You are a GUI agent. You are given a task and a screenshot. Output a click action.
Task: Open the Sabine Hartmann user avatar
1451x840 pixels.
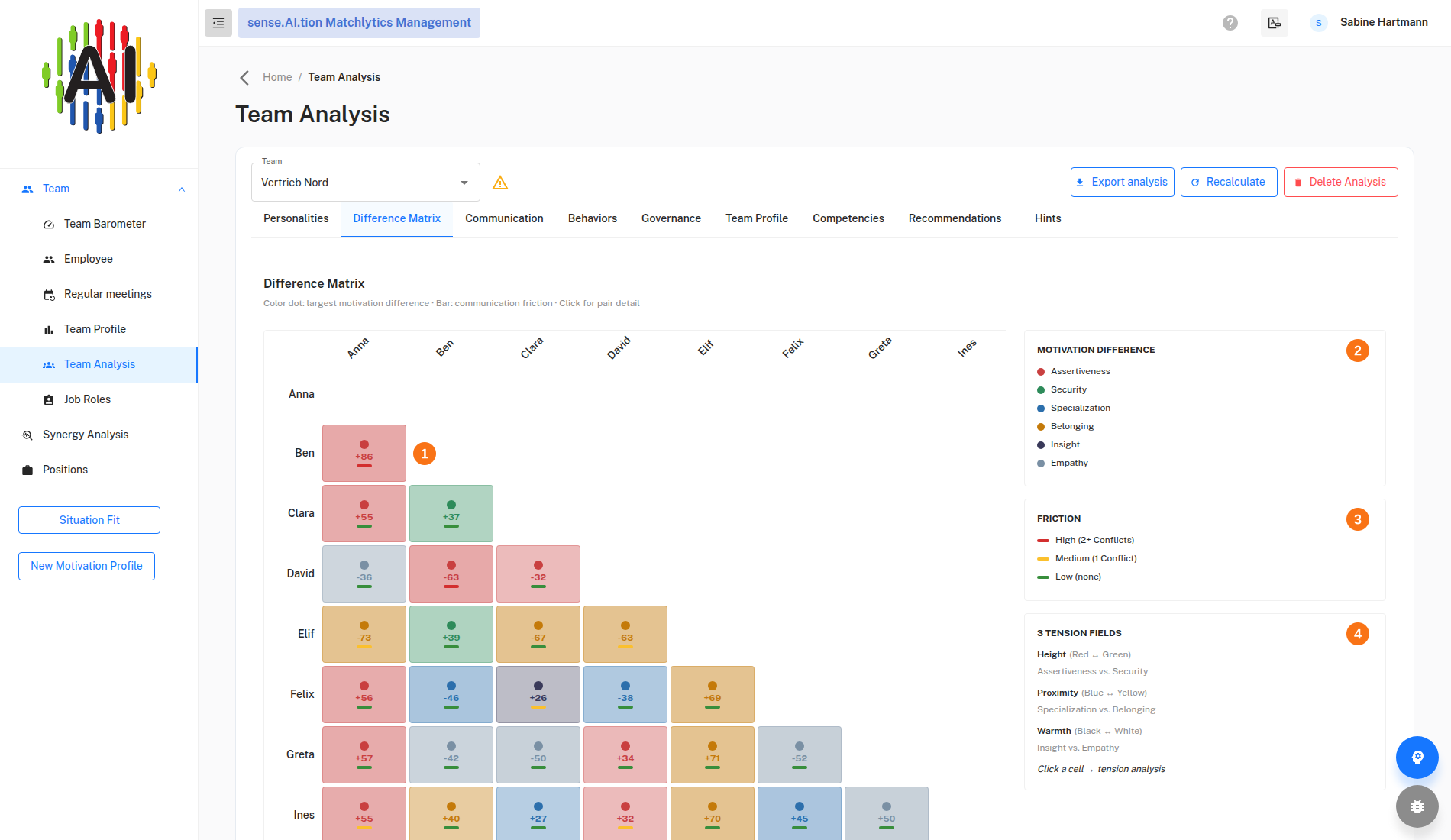[1318, 23]
